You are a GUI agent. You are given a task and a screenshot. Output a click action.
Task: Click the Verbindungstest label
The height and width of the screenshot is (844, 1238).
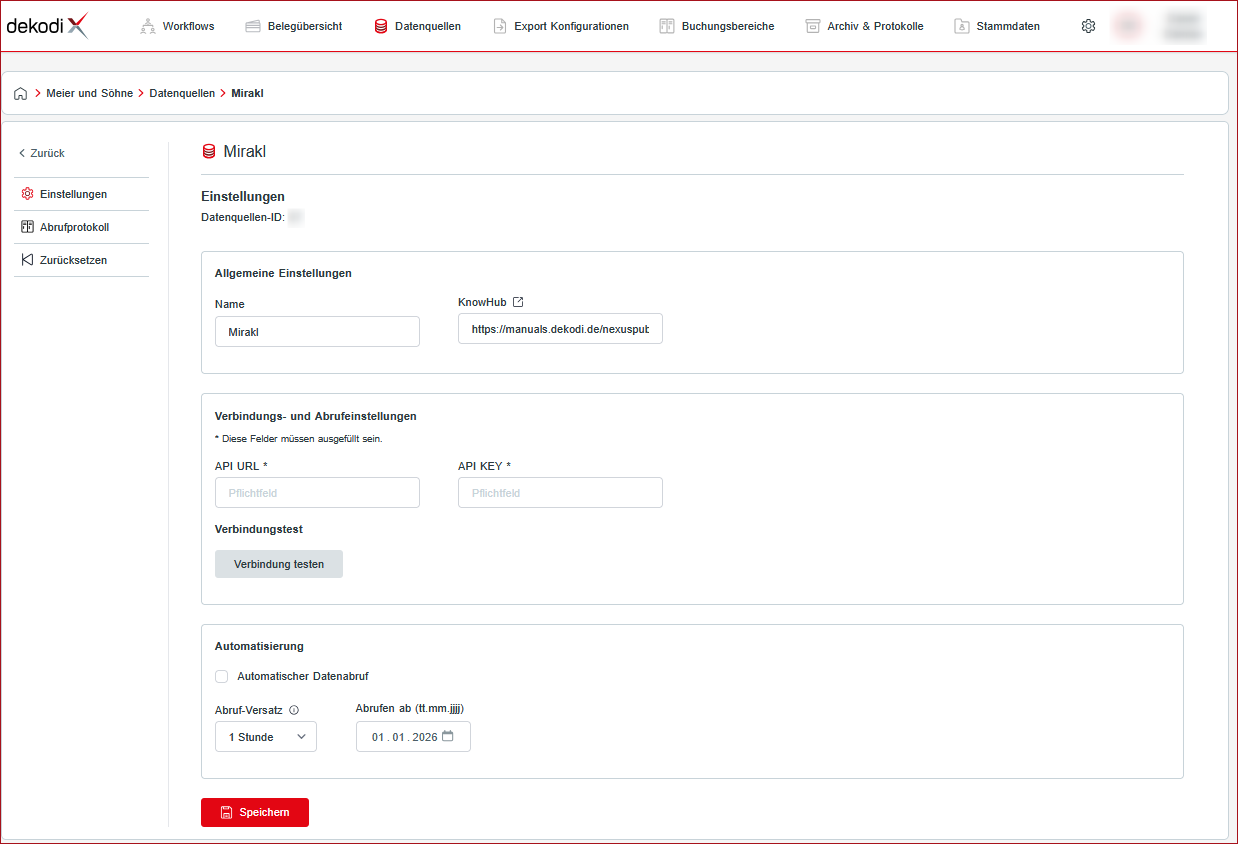click(259, 529)
